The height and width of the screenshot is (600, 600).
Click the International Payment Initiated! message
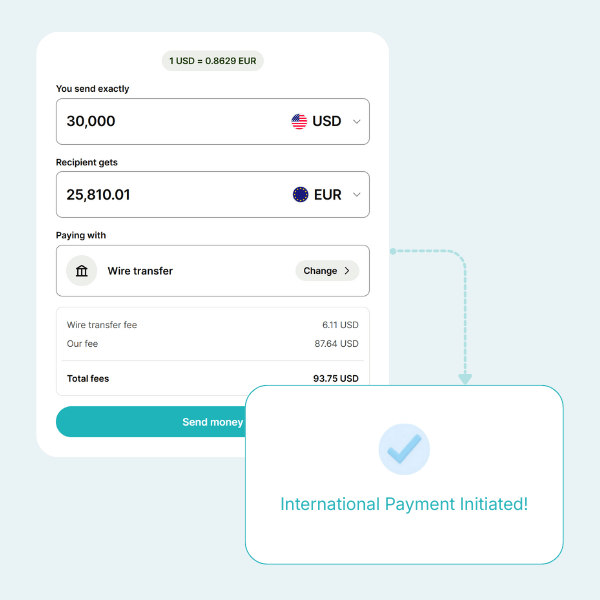coord(404,504)
